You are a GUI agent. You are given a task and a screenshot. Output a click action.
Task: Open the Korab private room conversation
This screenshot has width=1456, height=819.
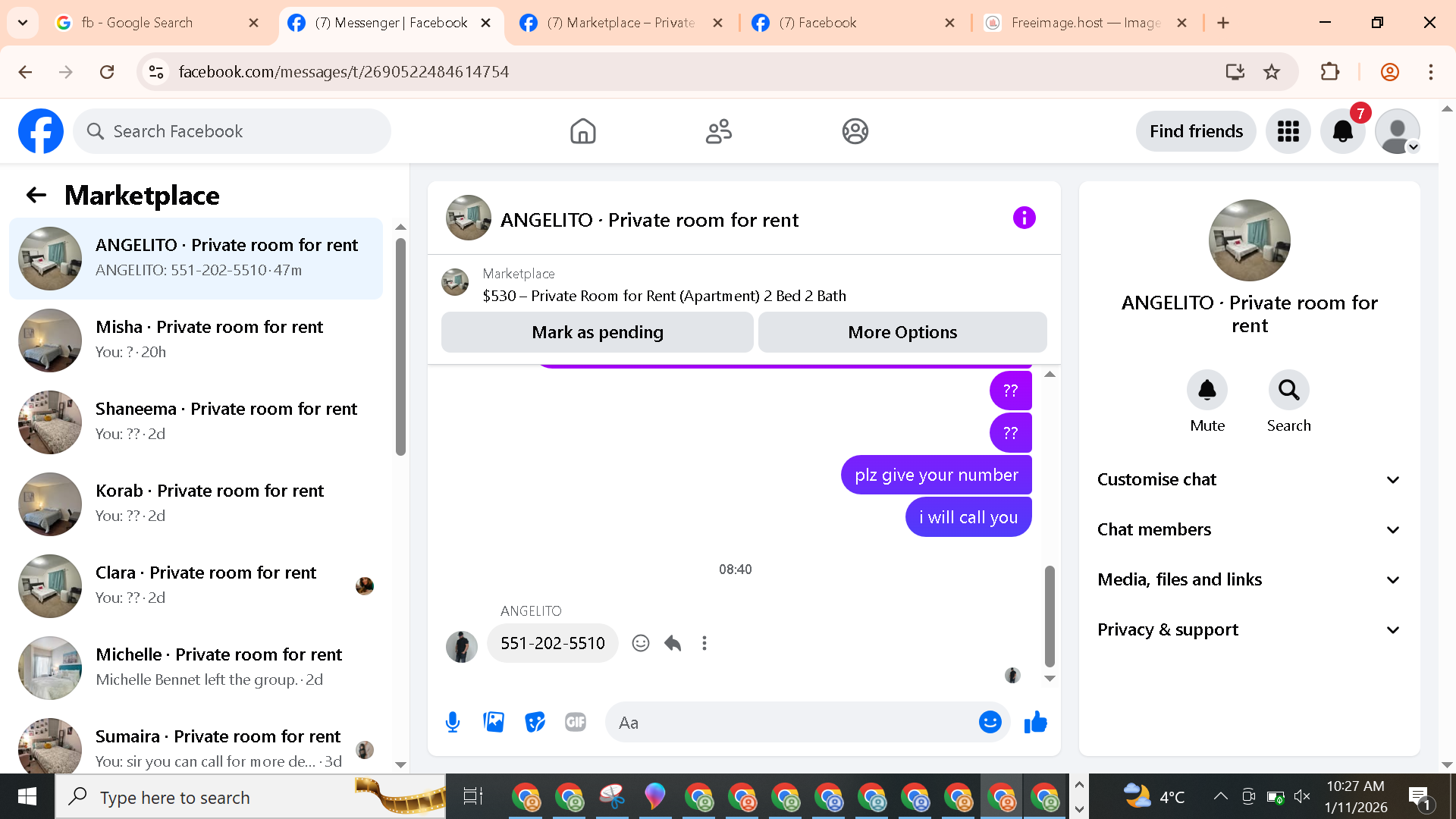(196, 504)
